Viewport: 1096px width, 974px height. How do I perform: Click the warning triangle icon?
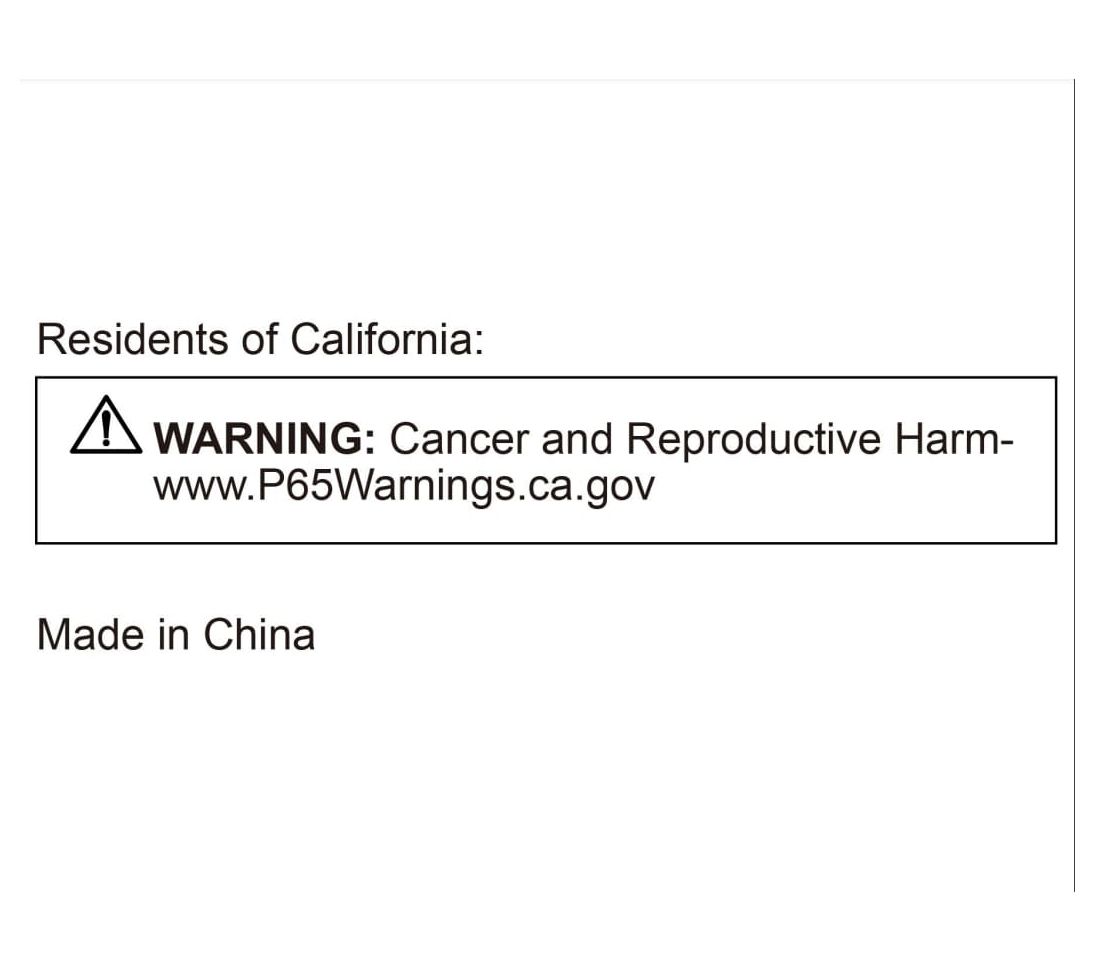(106, 426)
